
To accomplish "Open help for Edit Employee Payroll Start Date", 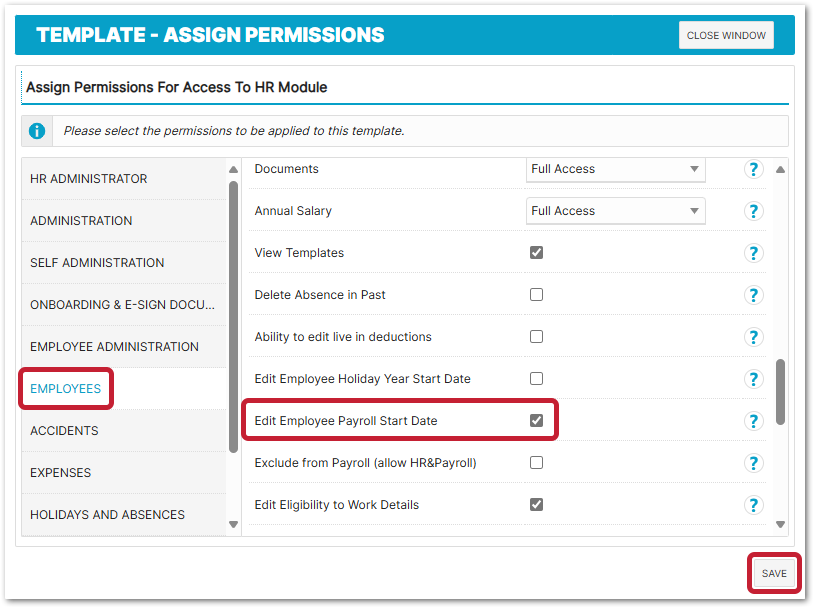I will coord(753,422).
